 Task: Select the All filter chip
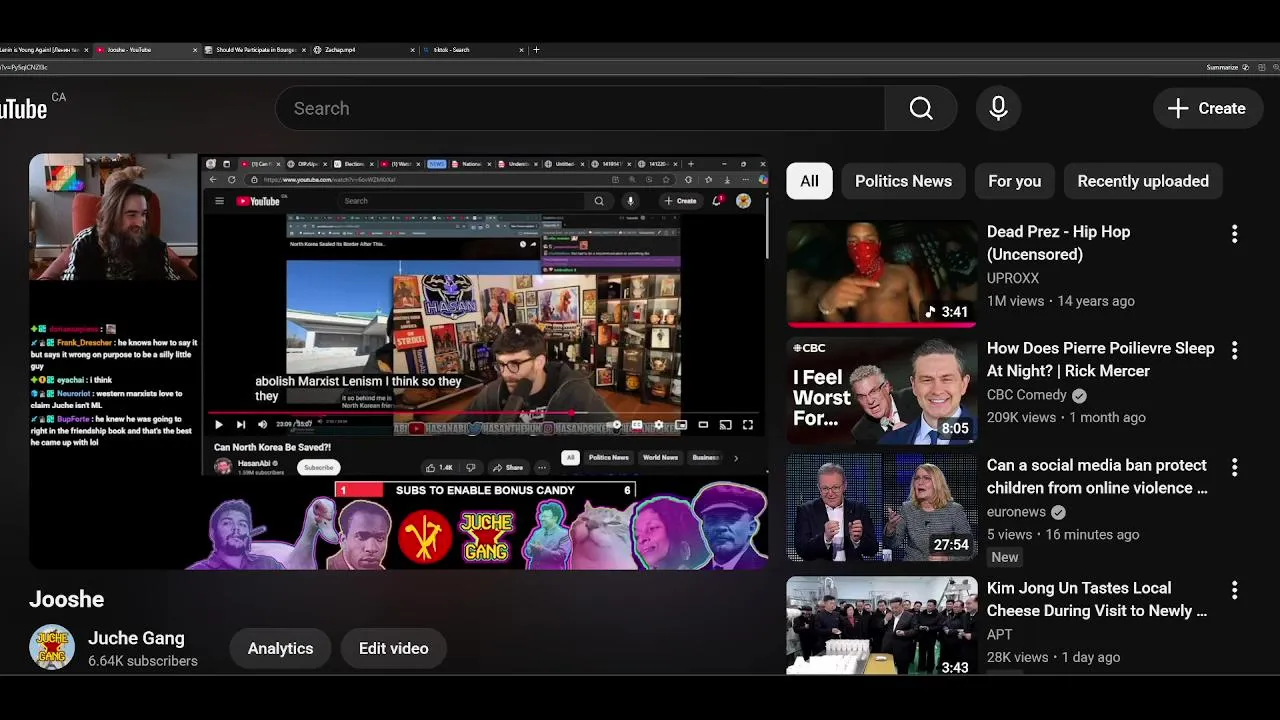809,181
